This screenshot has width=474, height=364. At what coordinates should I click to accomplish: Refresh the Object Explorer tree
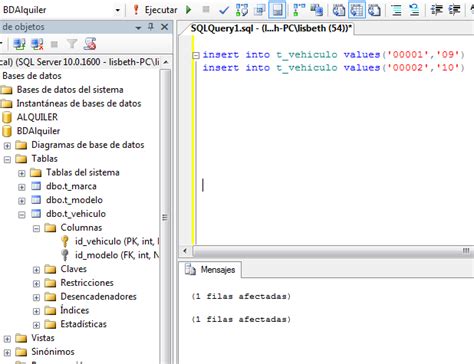(x=90, y=44)
